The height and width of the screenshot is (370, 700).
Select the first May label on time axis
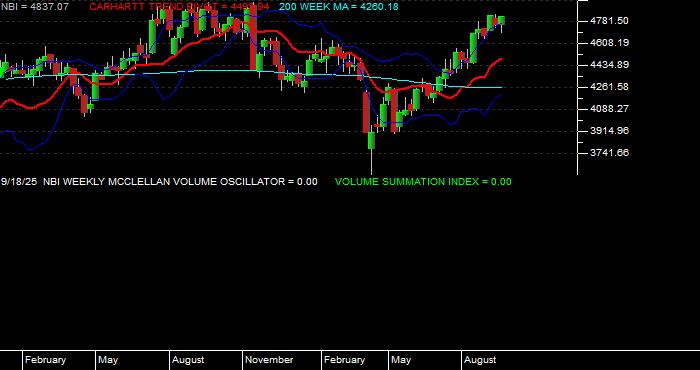coord(108,360)
